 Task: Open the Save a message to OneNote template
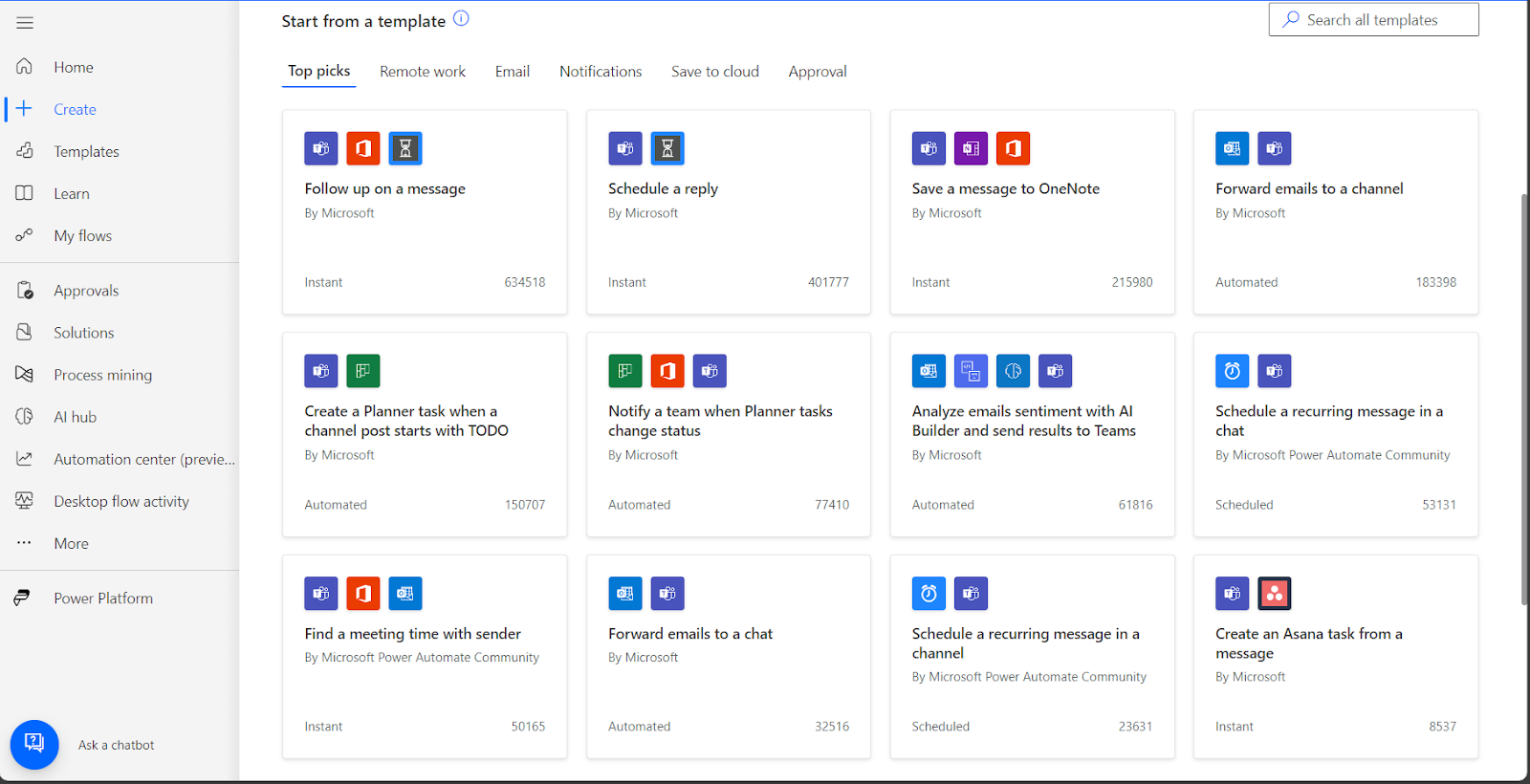coord(1006,189)
